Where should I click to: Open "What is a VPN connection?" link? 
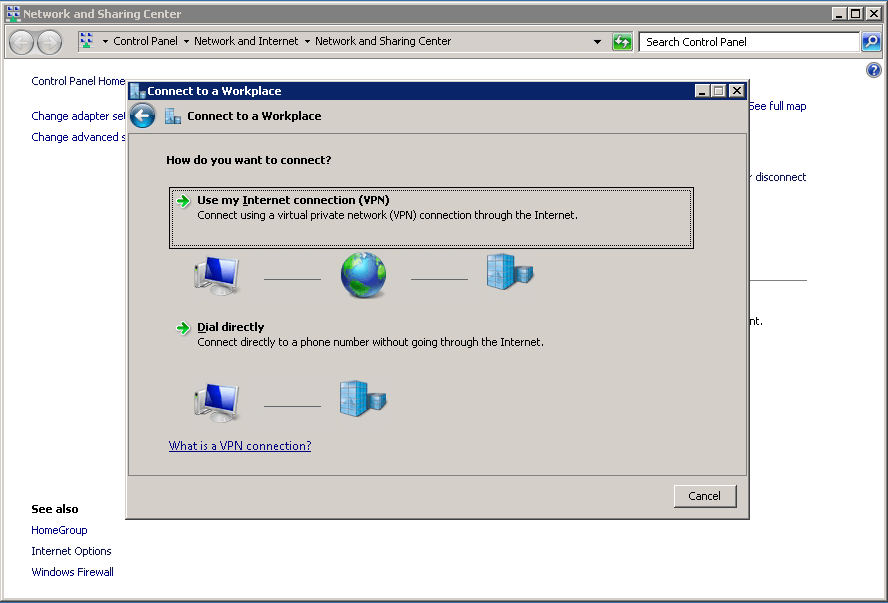[240, 446]
